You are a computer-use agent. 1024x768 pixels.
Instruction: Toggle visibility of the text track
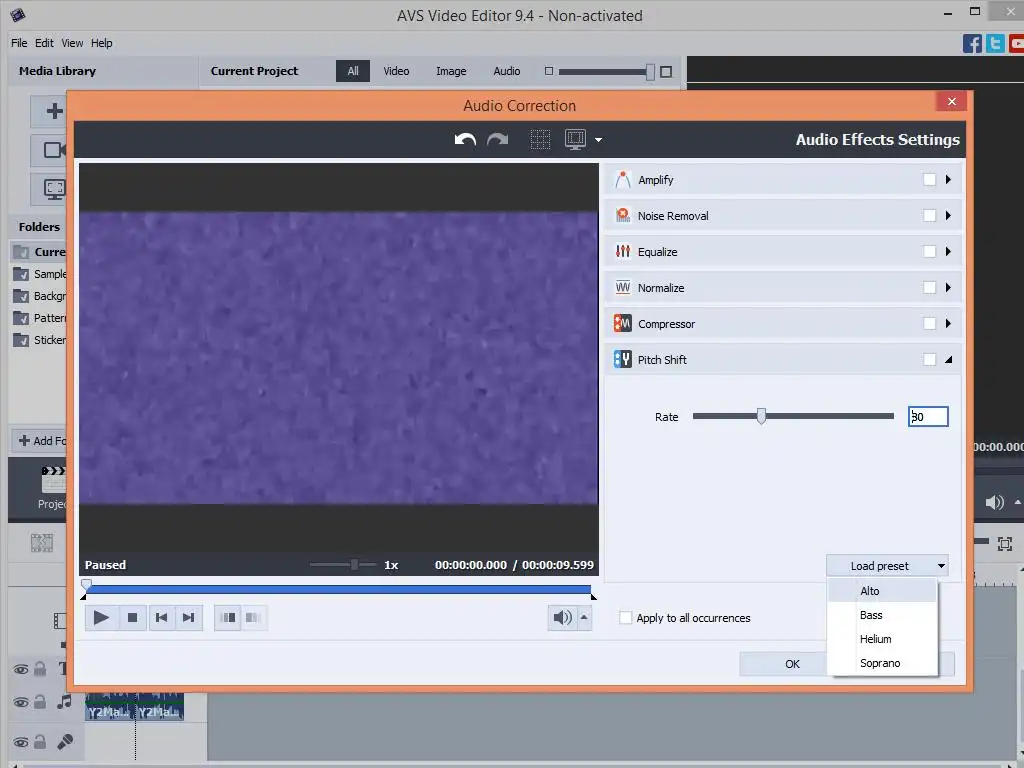click(x=21, y=669)
